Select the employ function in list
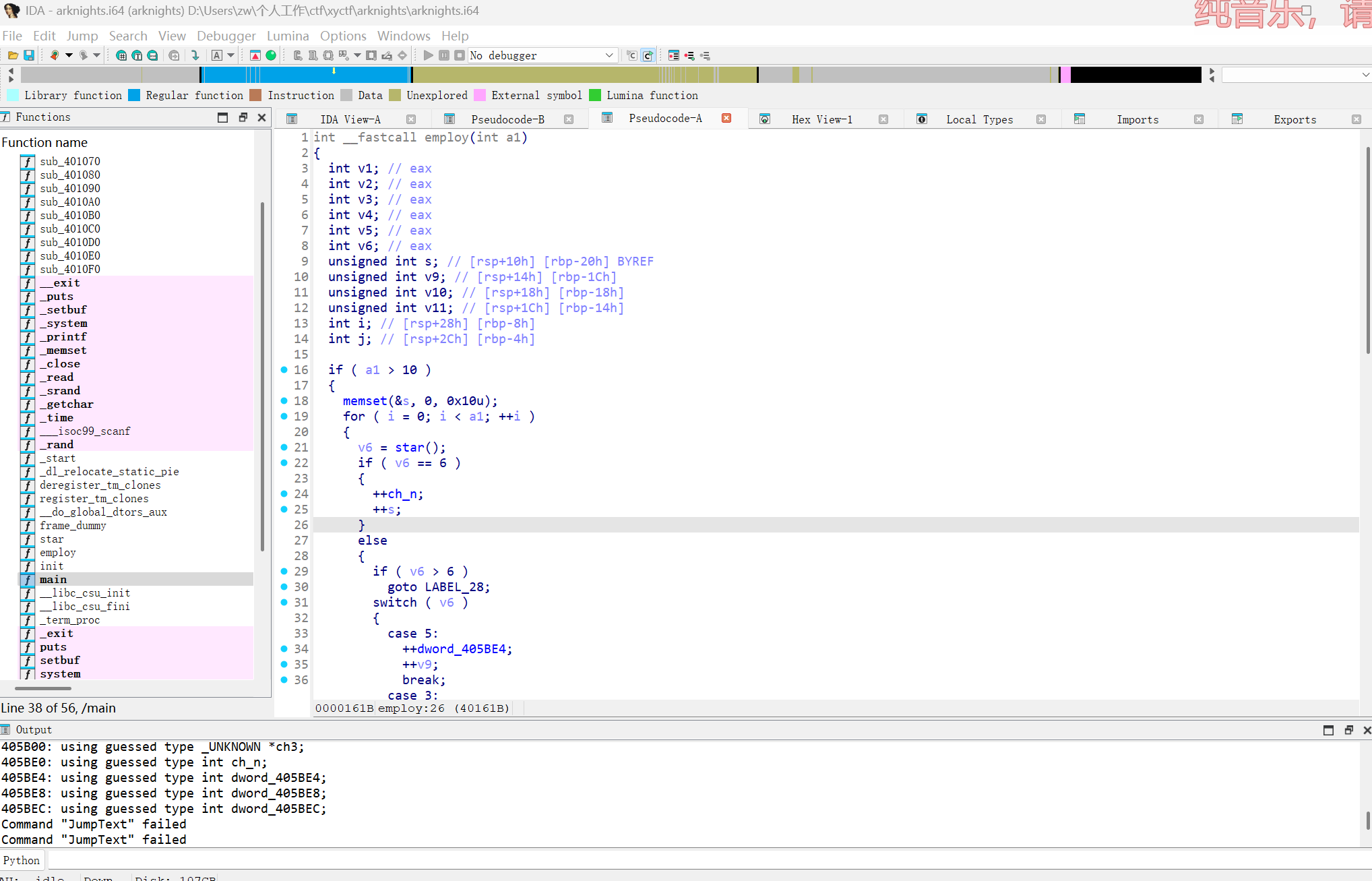1372x881 pixels. pyautogui.click(x=57, y=552)
